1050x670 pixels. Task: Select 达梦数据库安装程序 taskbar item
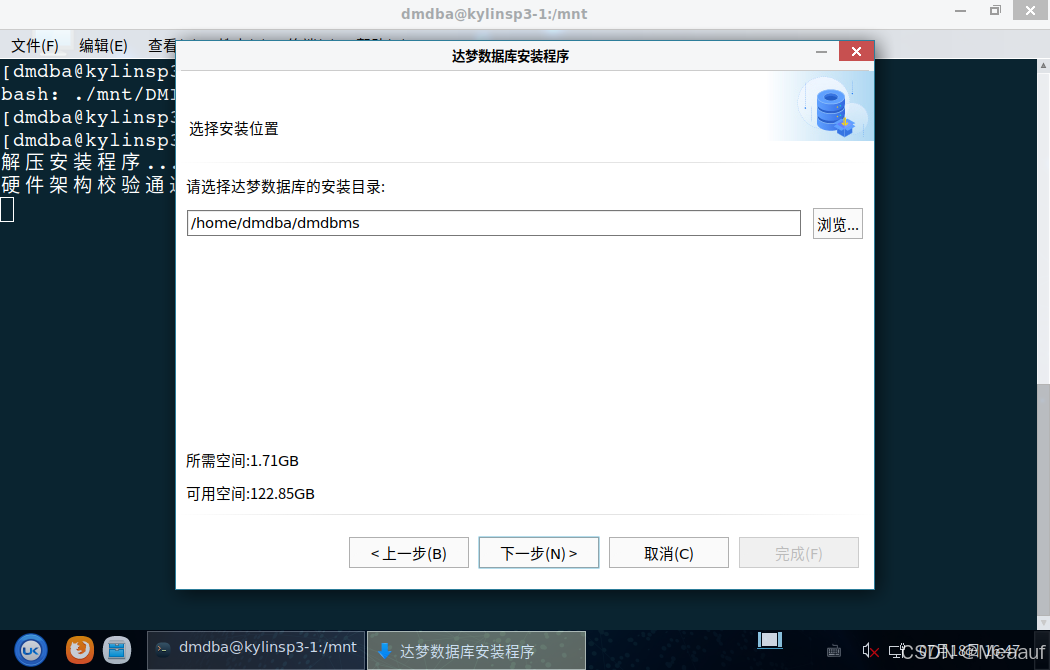[x=476, y=651]
